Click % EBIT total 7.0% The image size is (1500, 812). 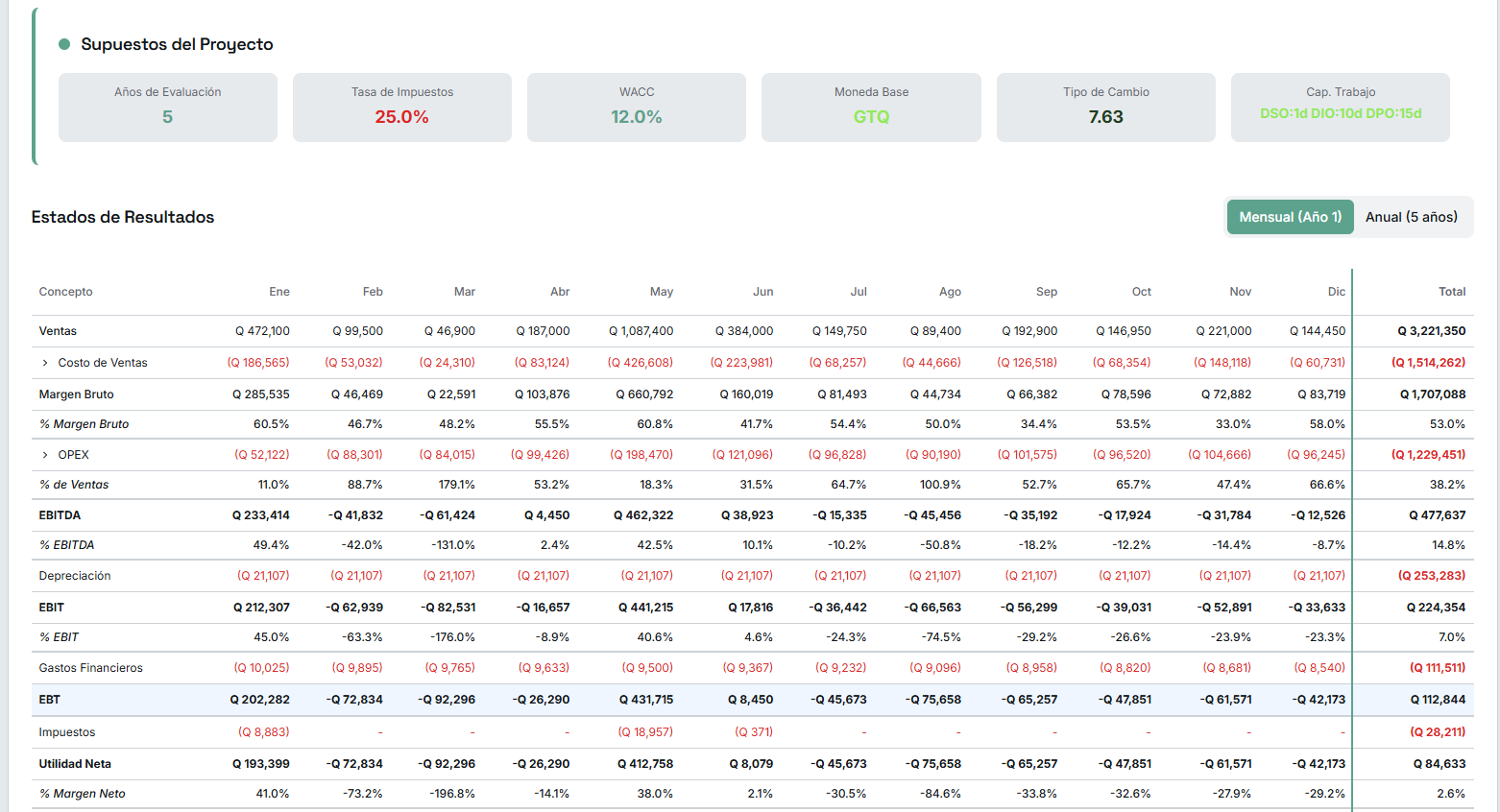(1452, 637)
